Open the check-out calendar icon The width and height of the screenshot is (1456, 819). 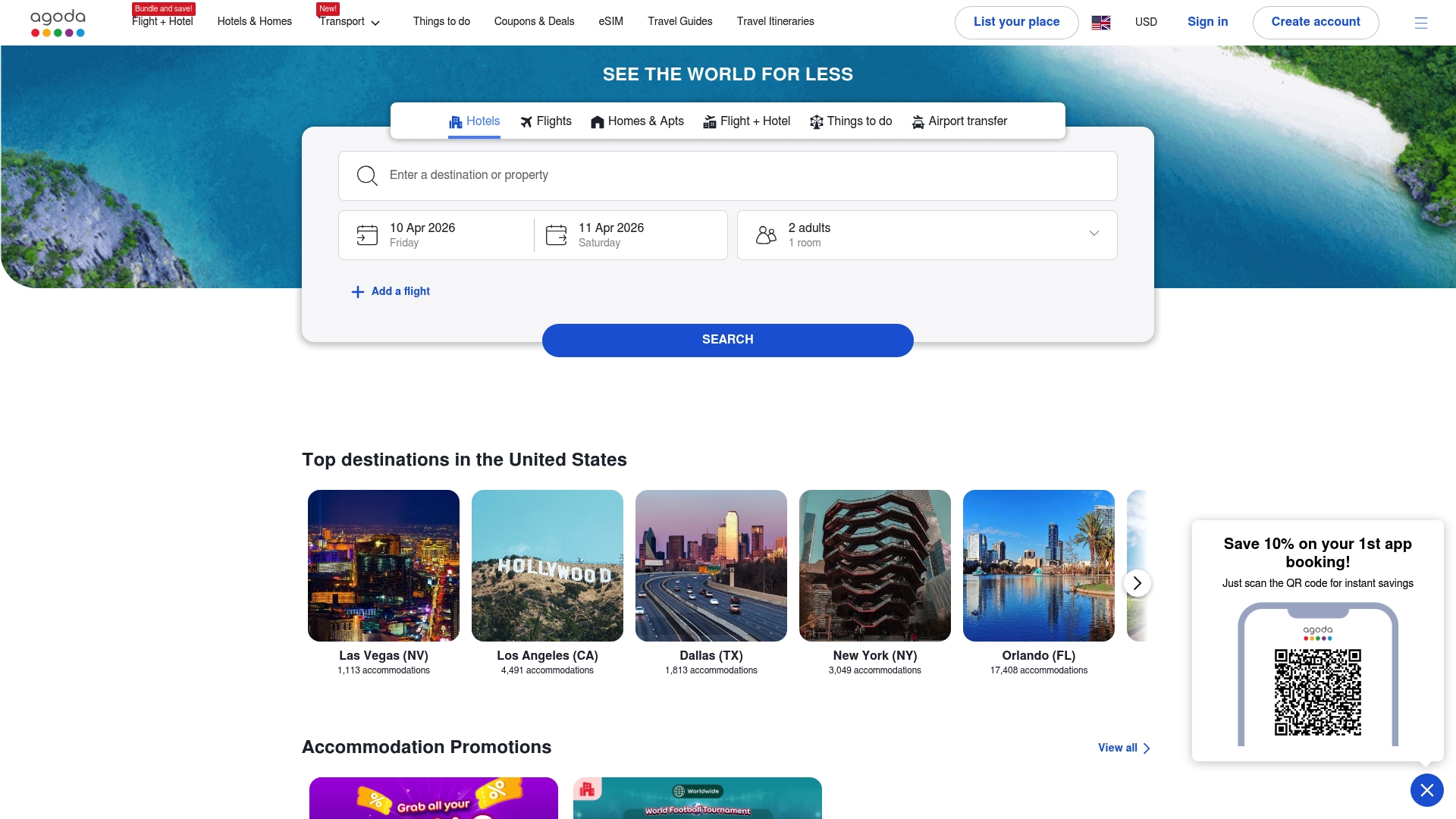coord(556,235)
